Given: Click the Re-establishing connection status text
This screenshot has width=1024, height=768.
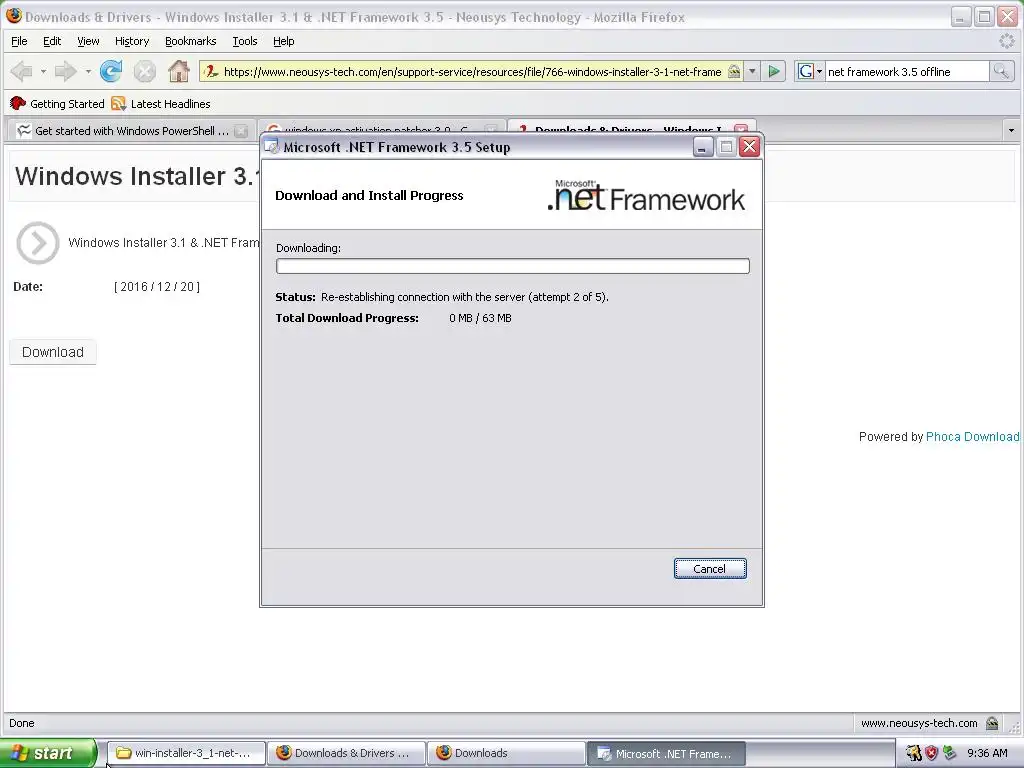Looking at the screenshot, I should click(464, 297).
